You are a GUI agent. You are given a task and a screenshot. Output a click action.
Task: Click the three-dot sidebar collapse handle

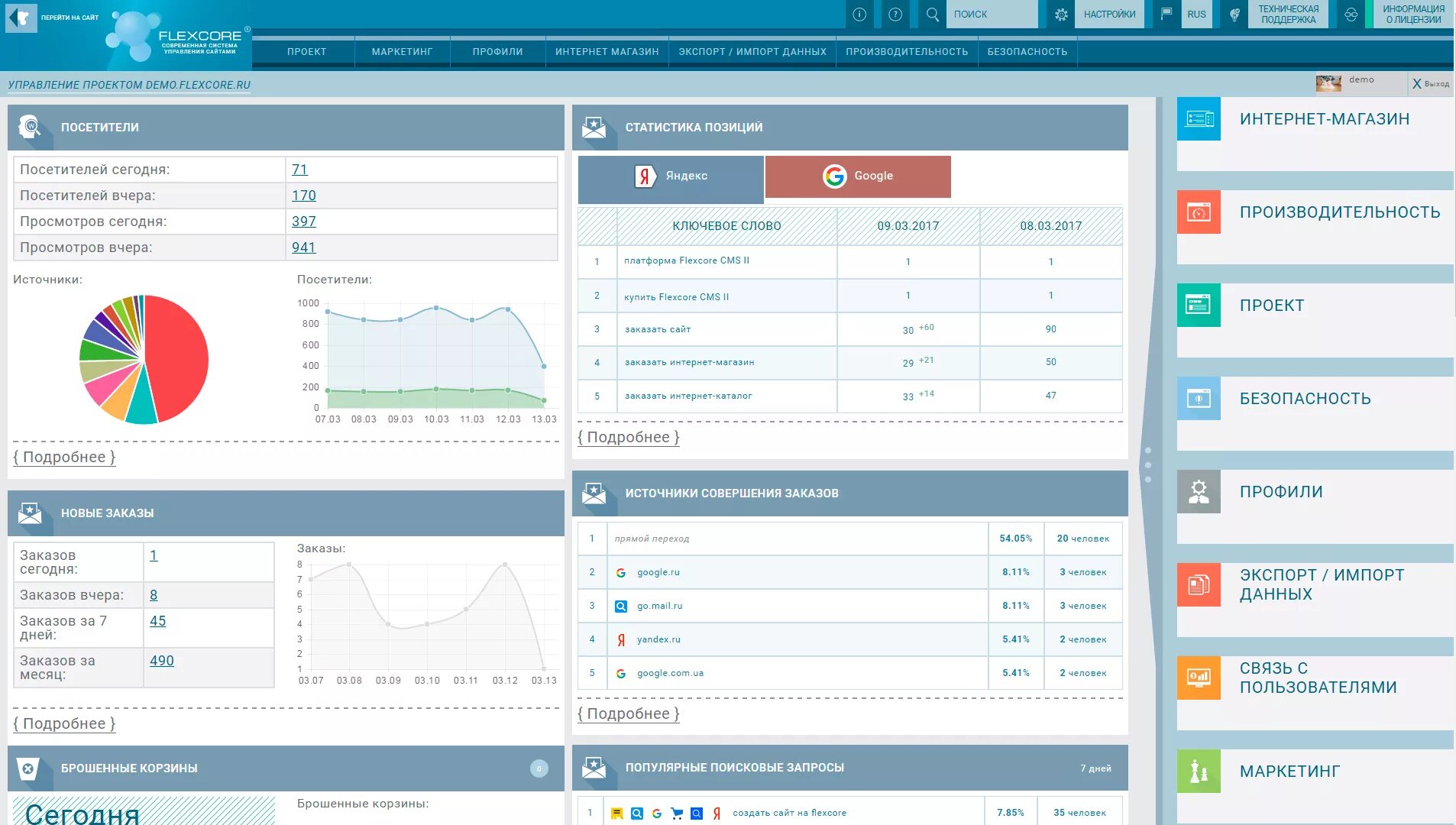tap(1147, 464)
